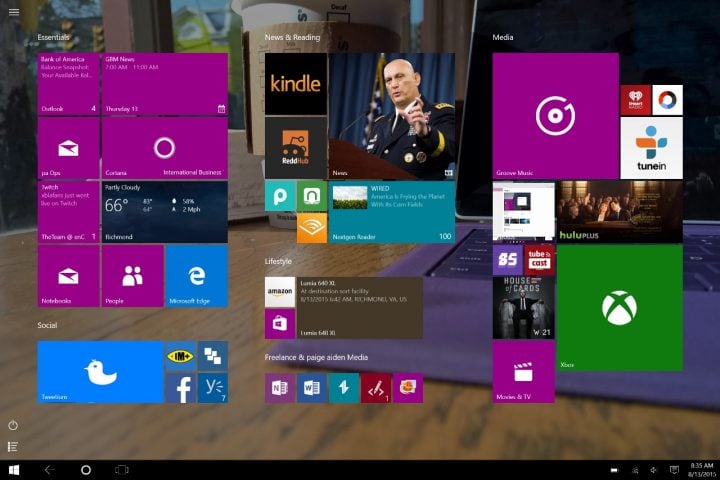
Task: Launch the Yammer tile
Action: coord(213,388)
